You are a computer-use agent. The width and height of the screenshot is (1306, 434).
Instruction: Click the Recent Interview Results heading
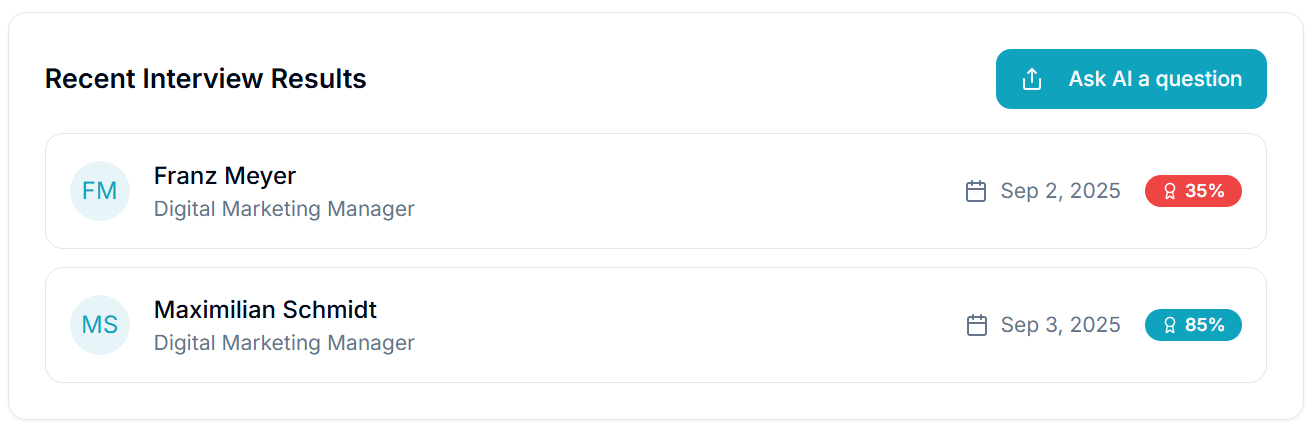tap(206, 79)
